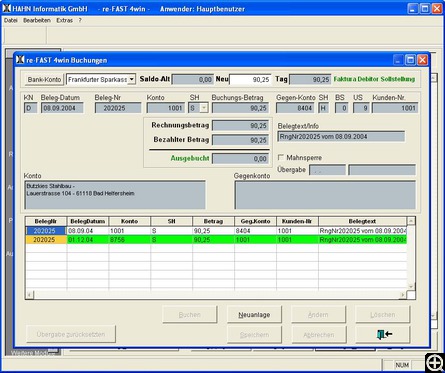This screenshot has width=445, height=373.
Task: Click the KN field showing D
Action: pyautogui.click(x=30, y=108)
